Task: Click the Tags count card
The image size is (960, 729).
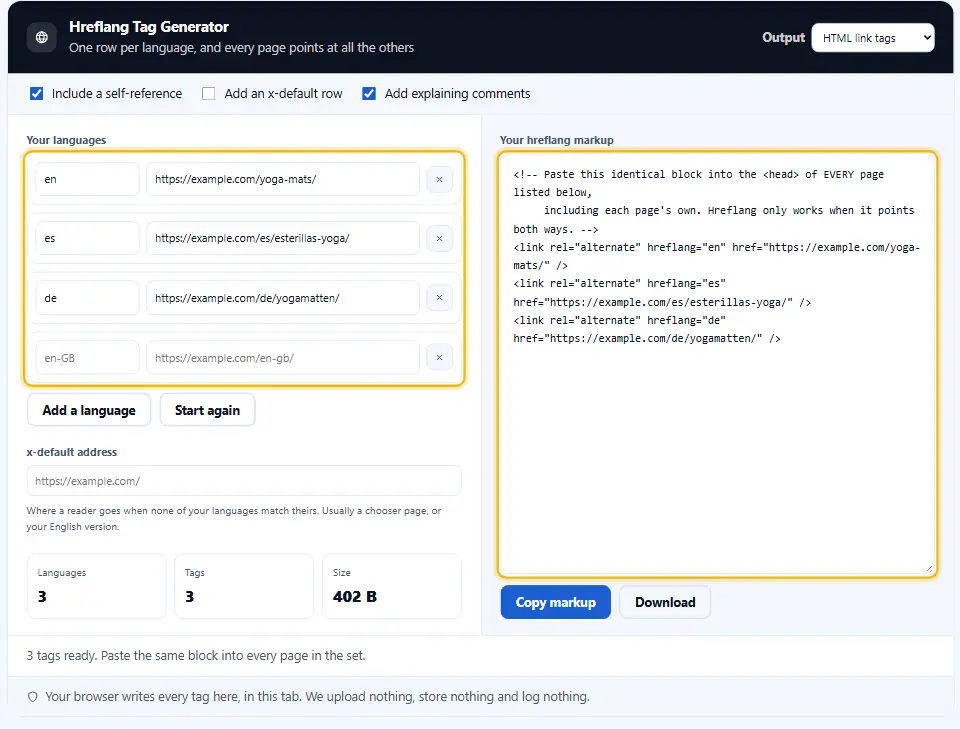Action: pos(244,586)
